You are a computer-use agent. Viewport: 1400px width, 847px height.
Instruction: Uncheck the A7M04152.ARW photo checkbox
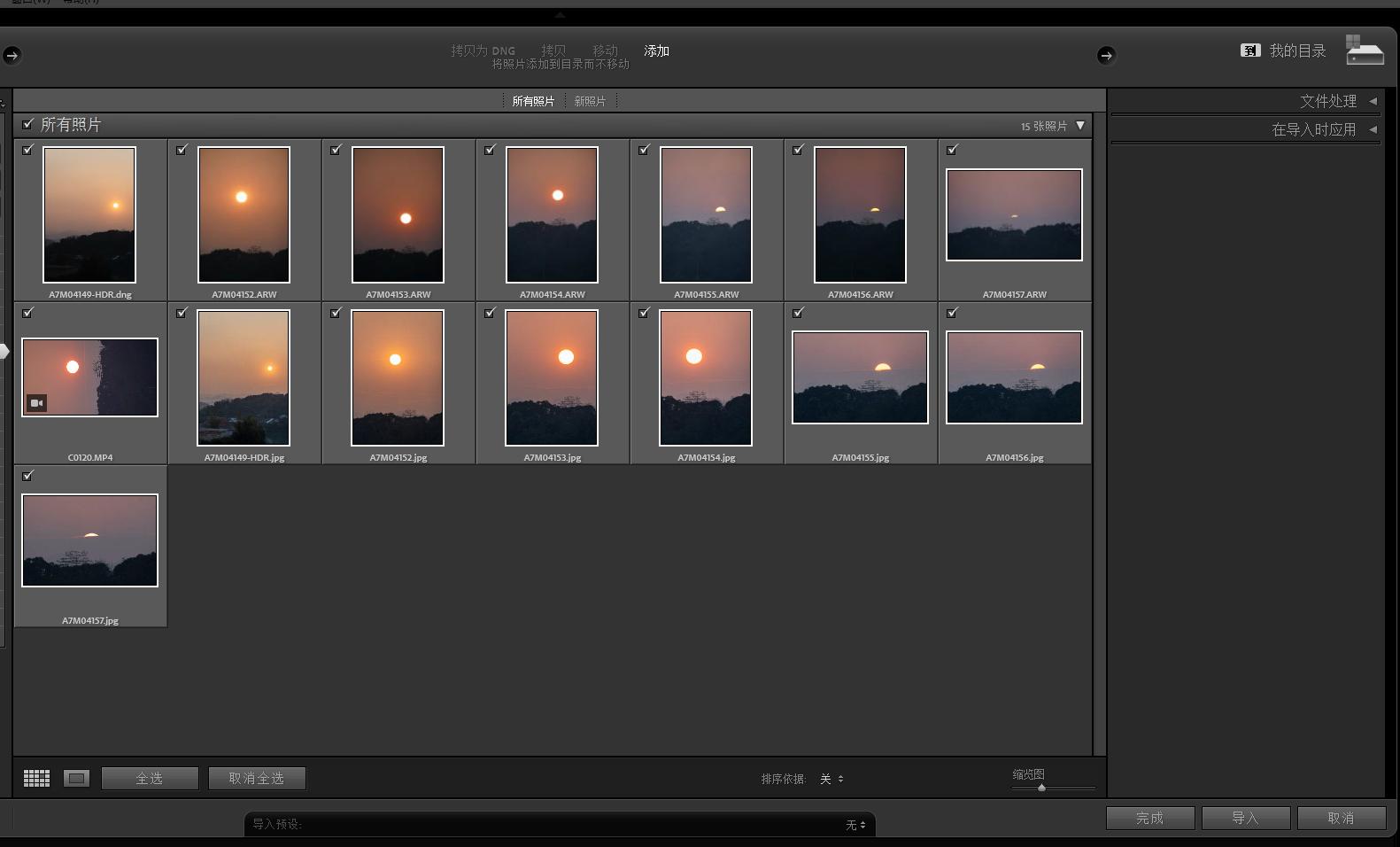182,150
